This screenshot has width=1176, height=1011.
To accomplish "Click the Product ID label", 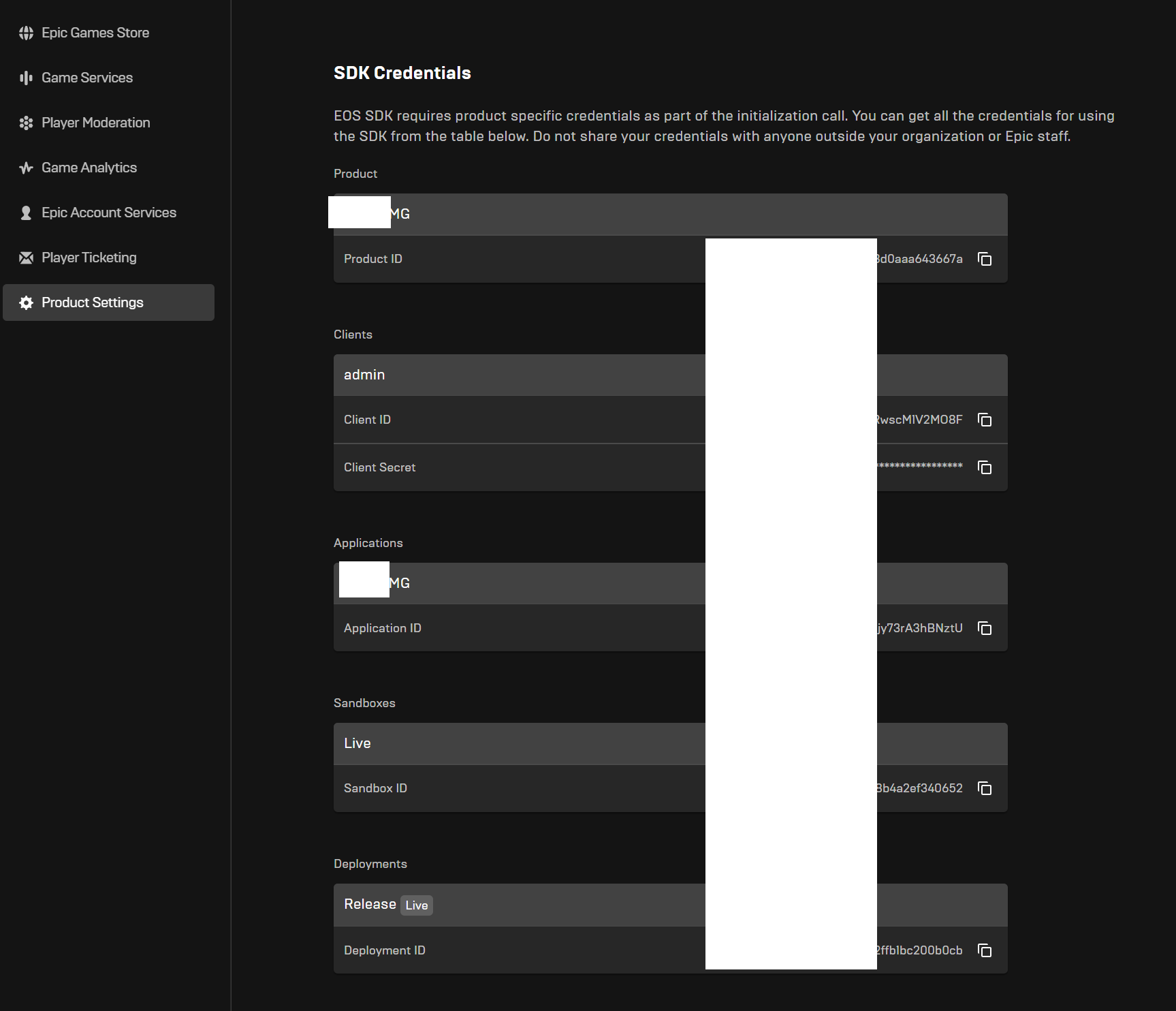I will click(373, 259).
